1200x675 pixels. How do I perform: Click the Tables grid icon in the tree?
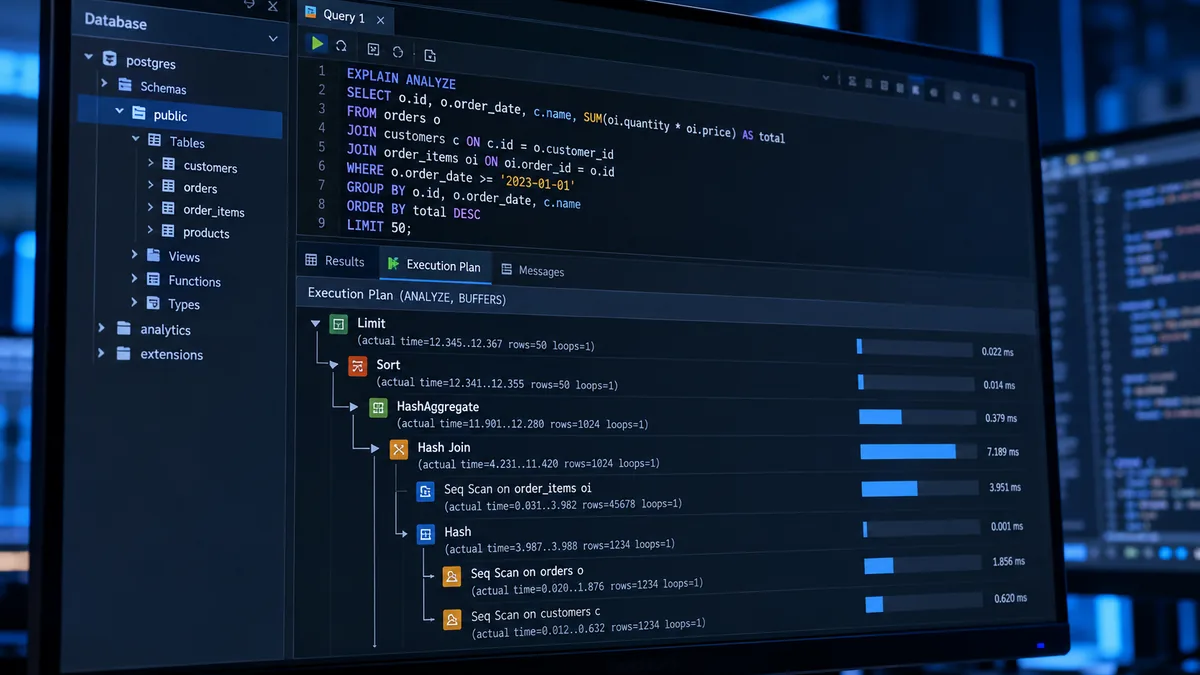point(154,141)
